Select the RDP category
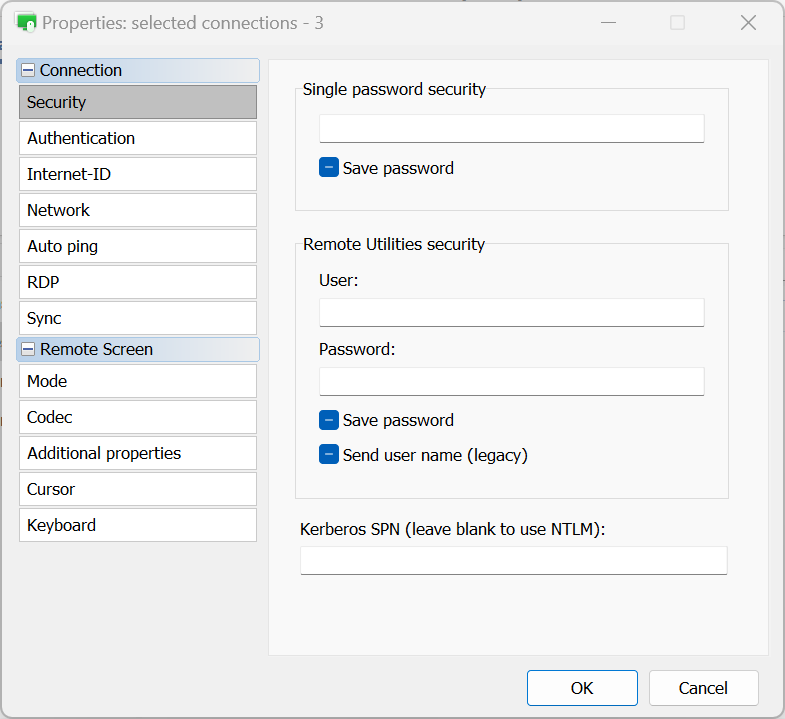Image resolution: width=785 pixels, height=719 pixels. [138, 282]
